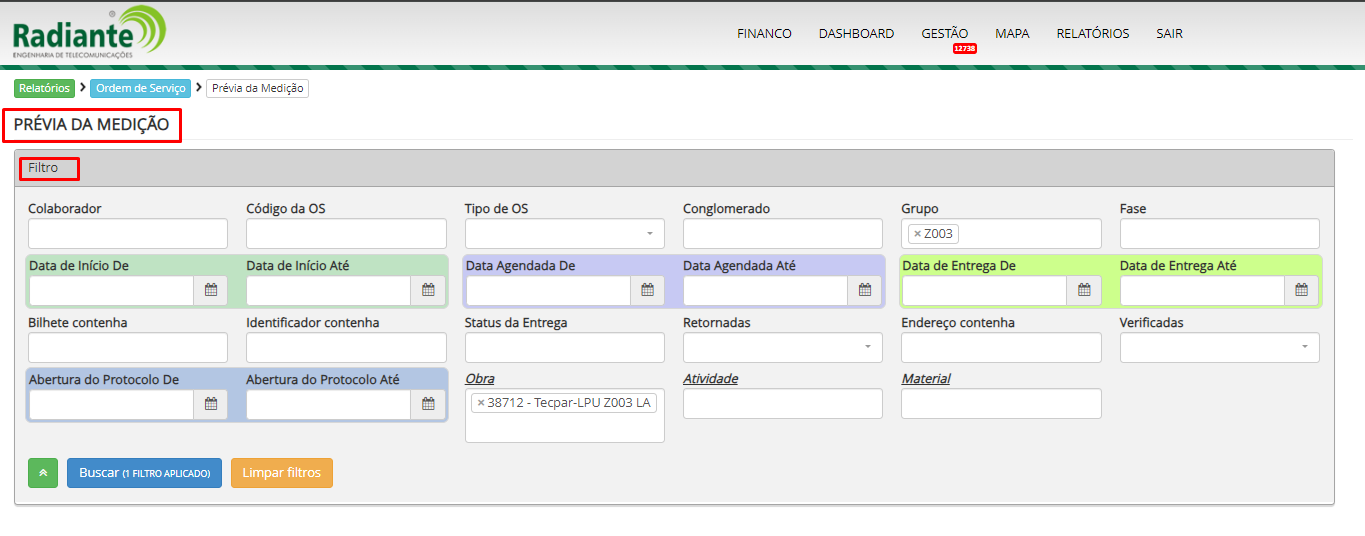The image size is (1365, 536).
Task: Open calendar for Data de Início Até
Action: tap(428, 290)
